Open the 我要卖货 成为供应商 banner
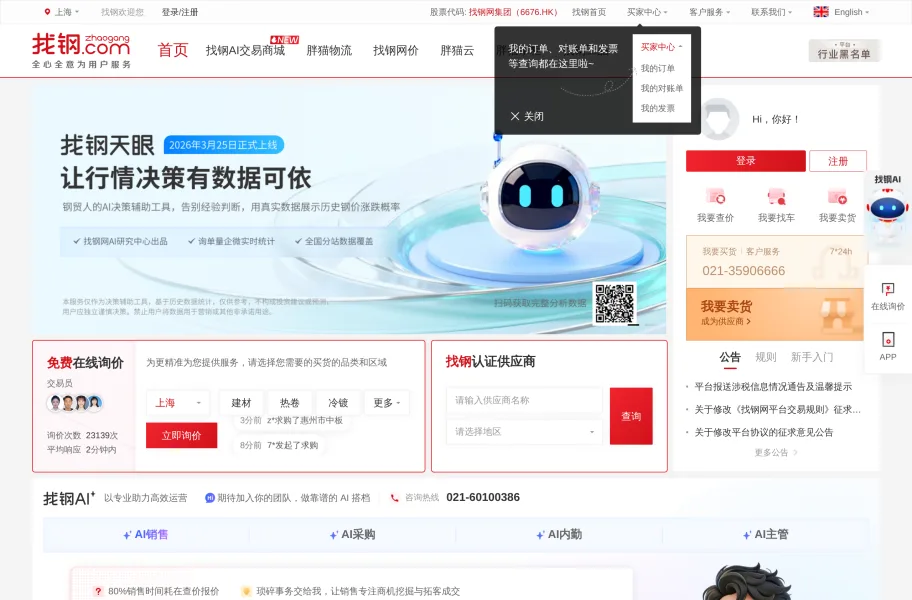 point(775,314)
